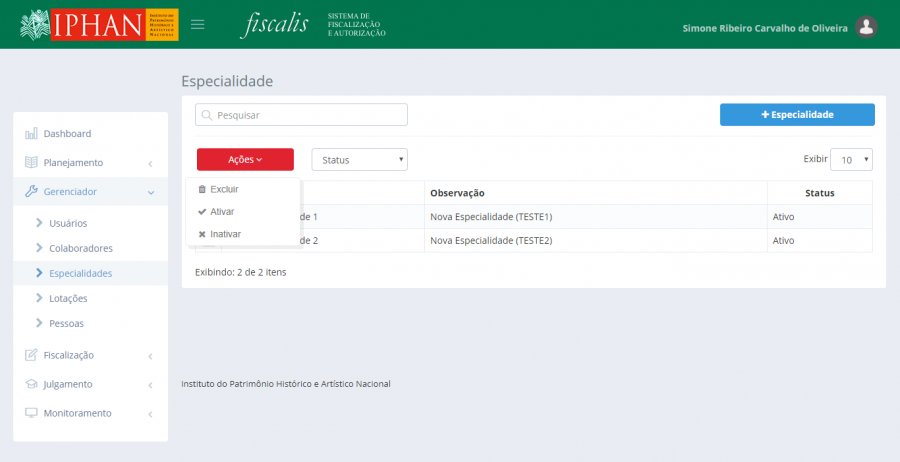Click the Fiscalização edit icon
Viewport: 900px width, 462px height.
pos(31,355)
